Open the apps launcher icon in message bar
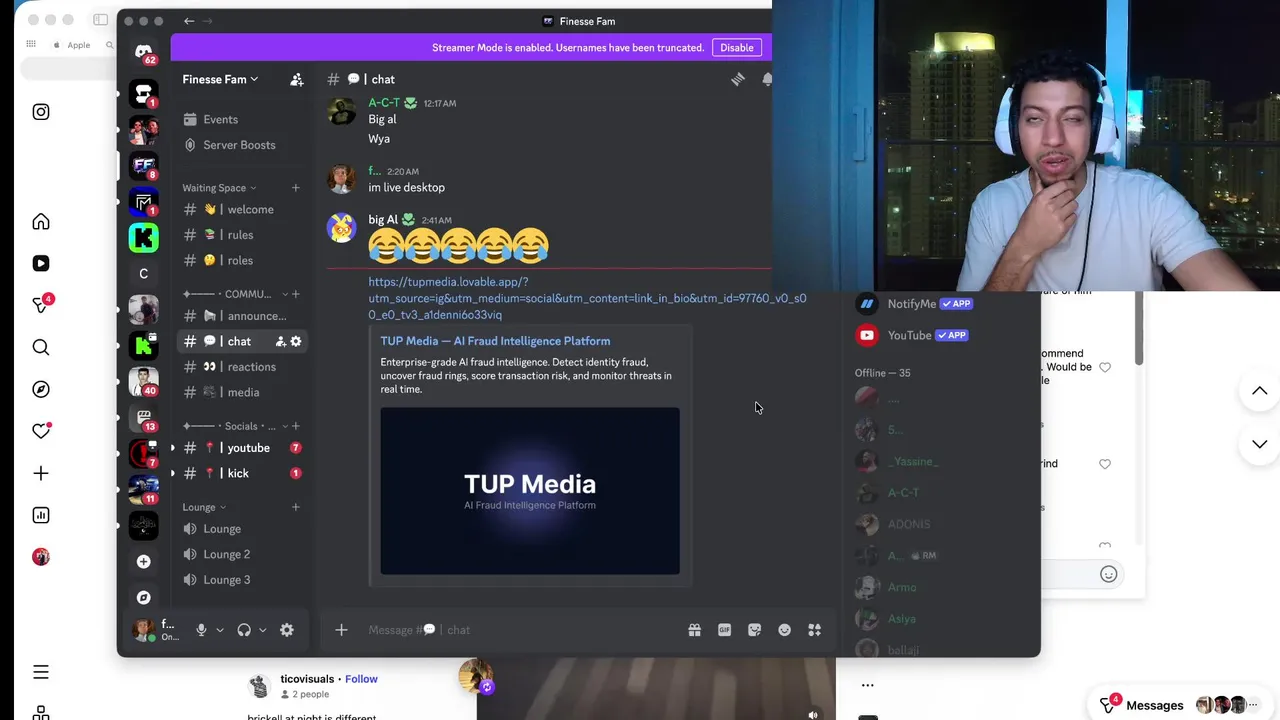Screen dimensions: 1280x720 (814, 630)
